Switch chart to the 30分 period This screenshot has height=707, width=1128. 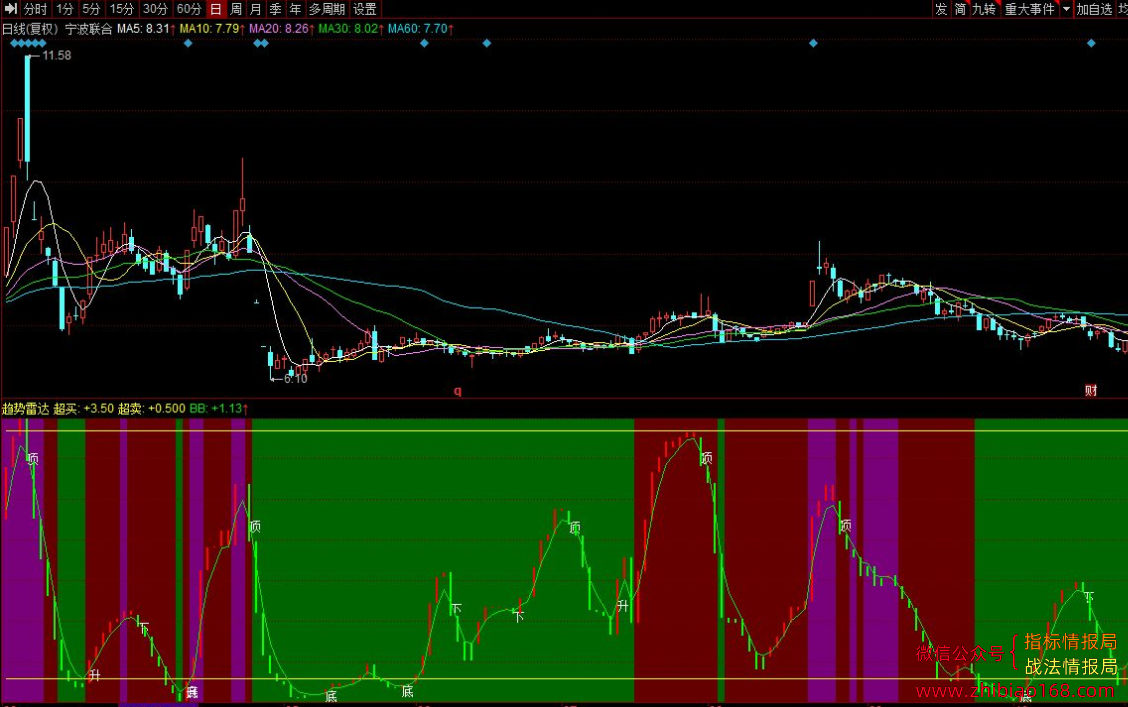tap(155, 9)
